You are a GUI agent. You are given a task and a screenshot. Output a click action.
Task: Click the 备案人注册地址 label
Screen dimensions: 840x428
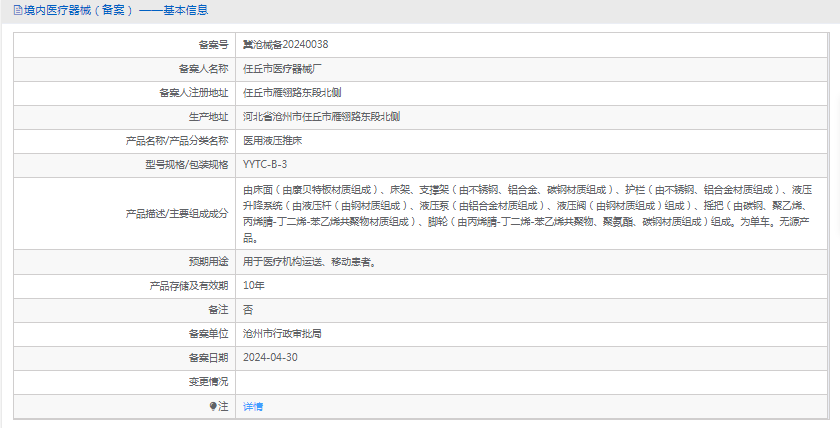[194, 93]
